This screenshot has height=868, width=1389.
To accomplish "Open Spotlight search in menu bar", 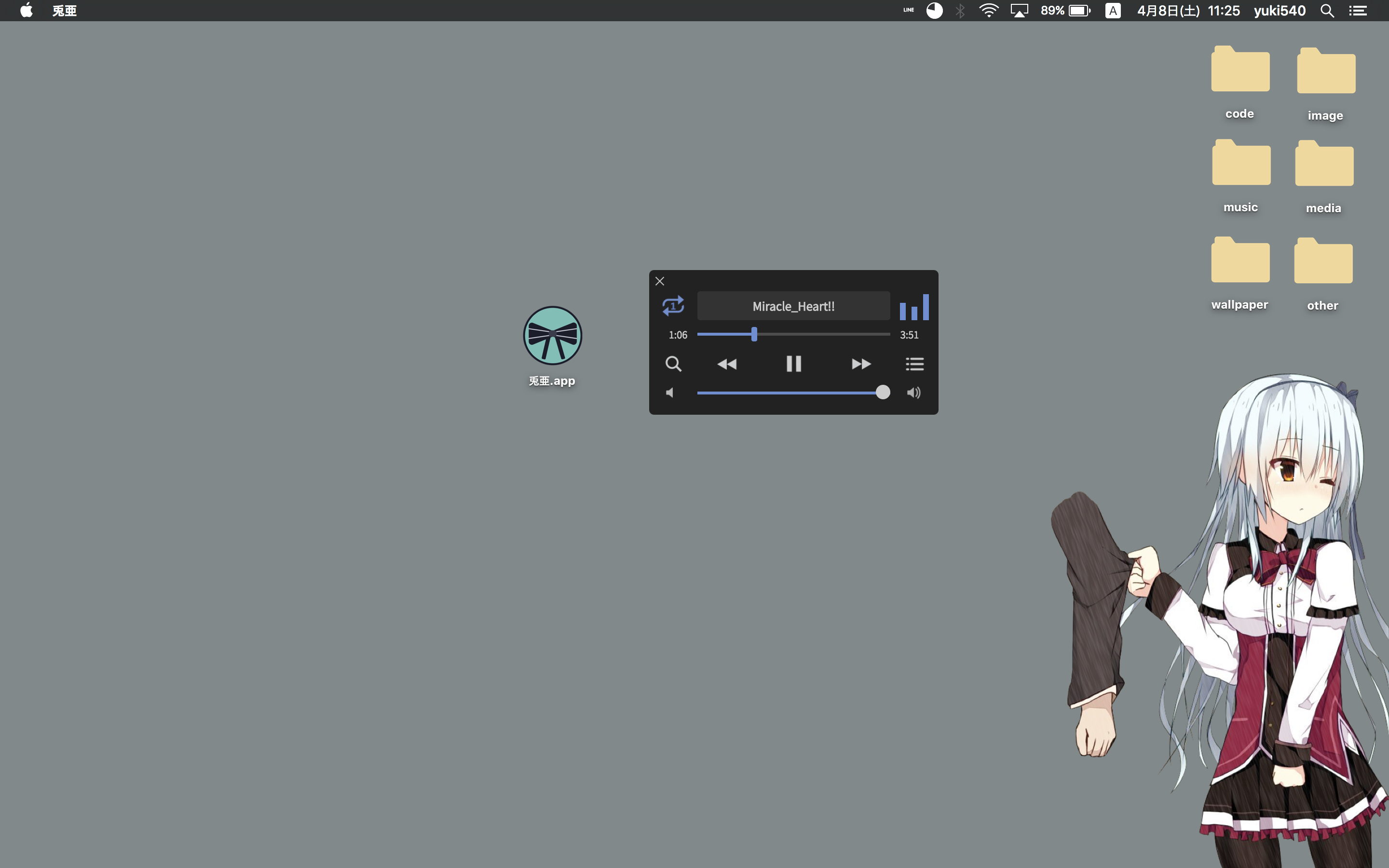I will pos(1326,11).
